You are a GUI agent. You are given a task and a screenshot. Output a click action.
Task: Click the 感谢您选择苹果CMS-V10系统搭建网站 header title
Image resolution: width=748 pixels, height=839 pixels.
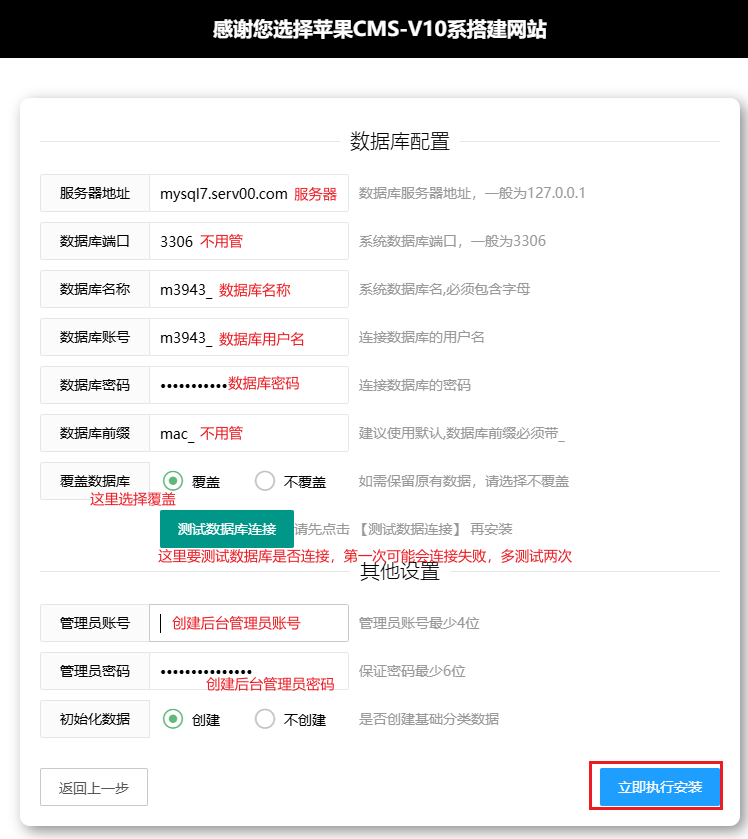tap(379, 29)
